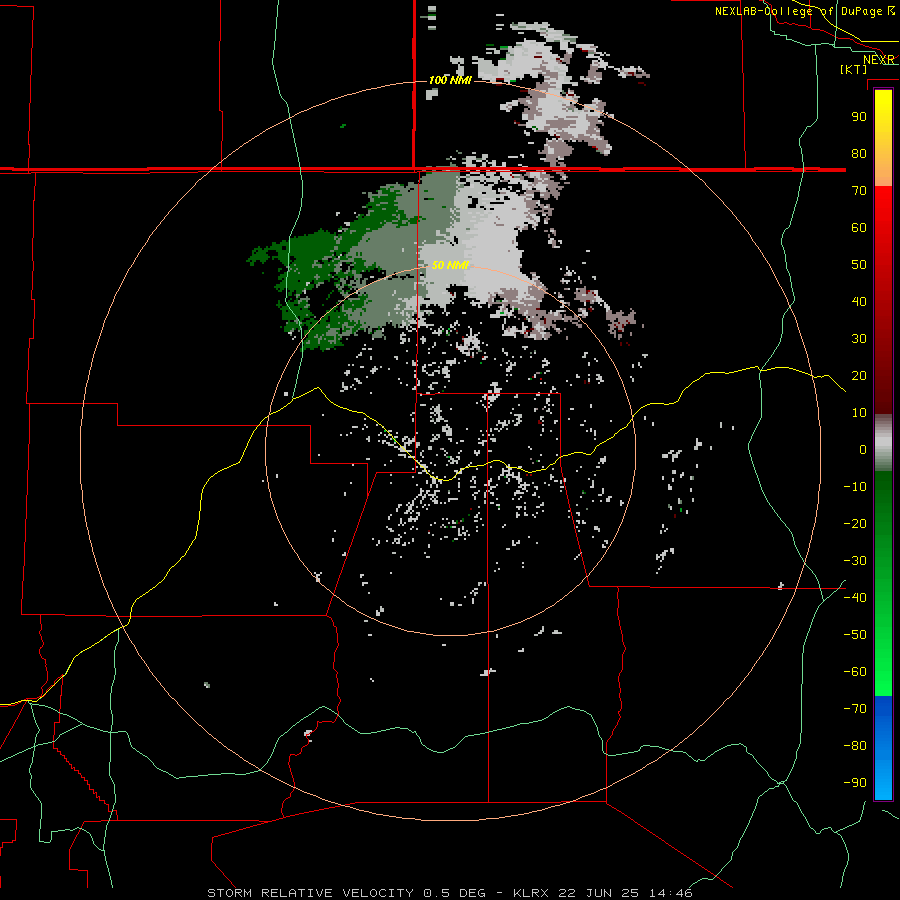900x900 pixels.
Task: Click the "70" value on the velocity scale
Action: [859, 191]
